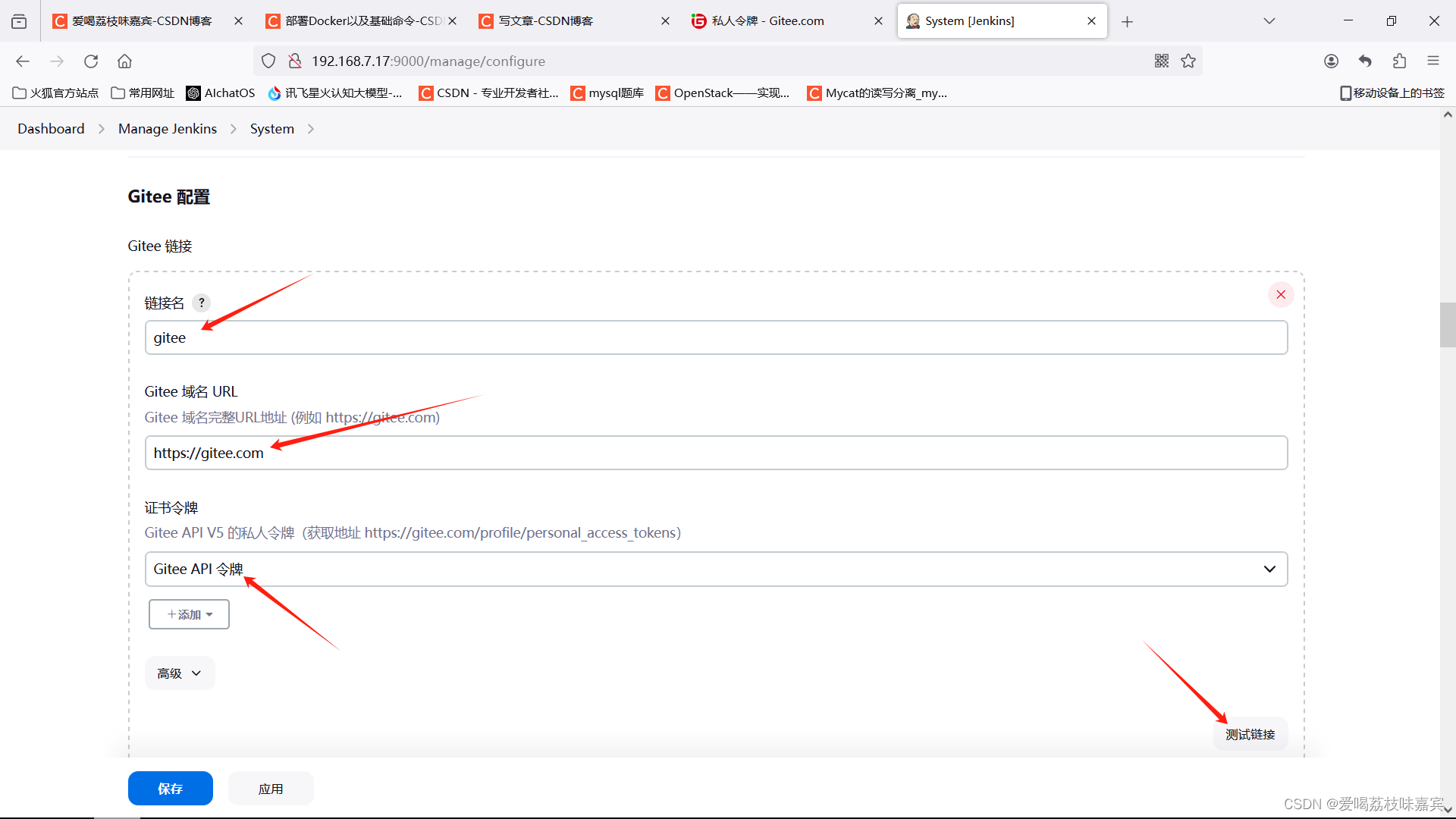Close the 部署Docker tab
The image size is (1456, 819).
tap(452, 21)
